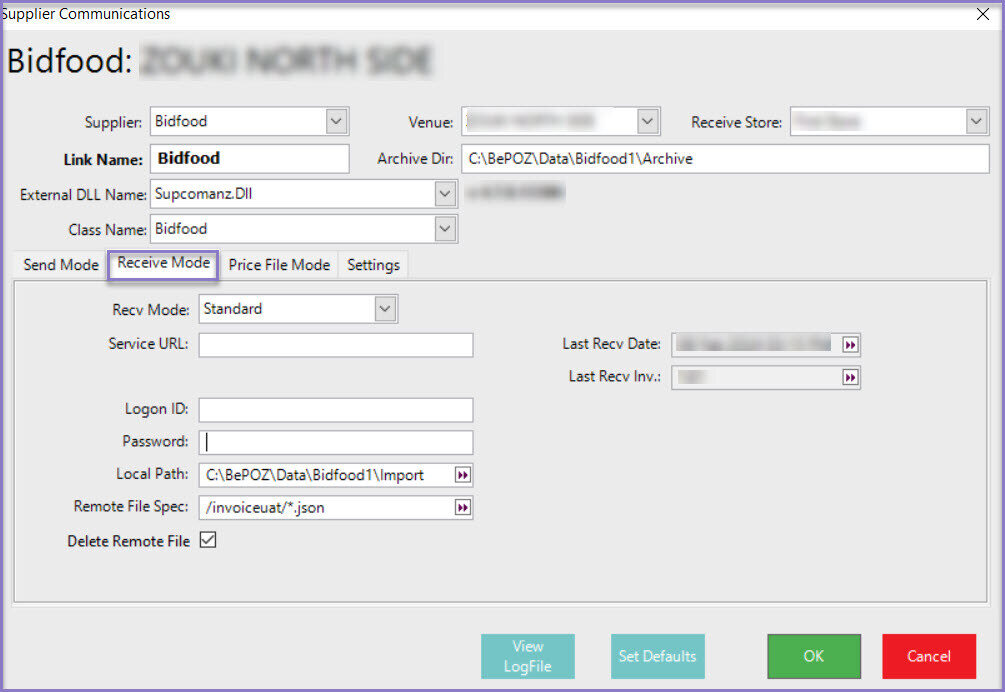Confirm with the green OK button
Screen dimensions: 1005x692
tap(814, 656)
